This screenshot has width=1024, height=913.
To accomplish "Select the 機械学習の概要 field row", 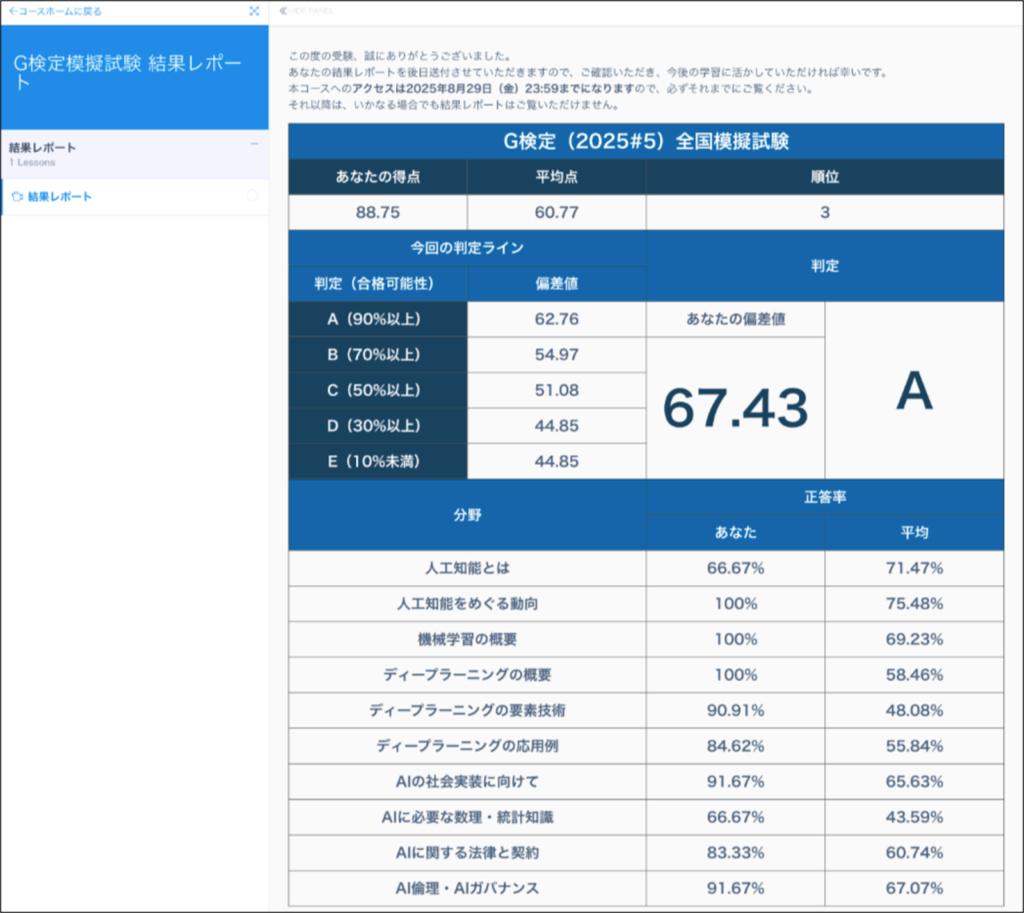I will click(x=467, y=639).
